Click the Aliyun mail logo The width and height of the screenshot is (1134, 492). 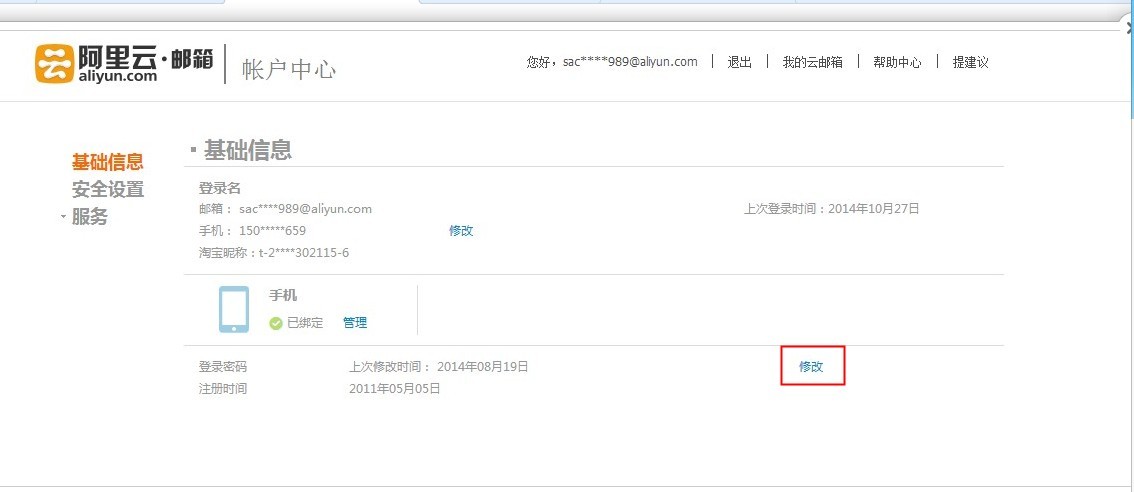tap(124, 64)
